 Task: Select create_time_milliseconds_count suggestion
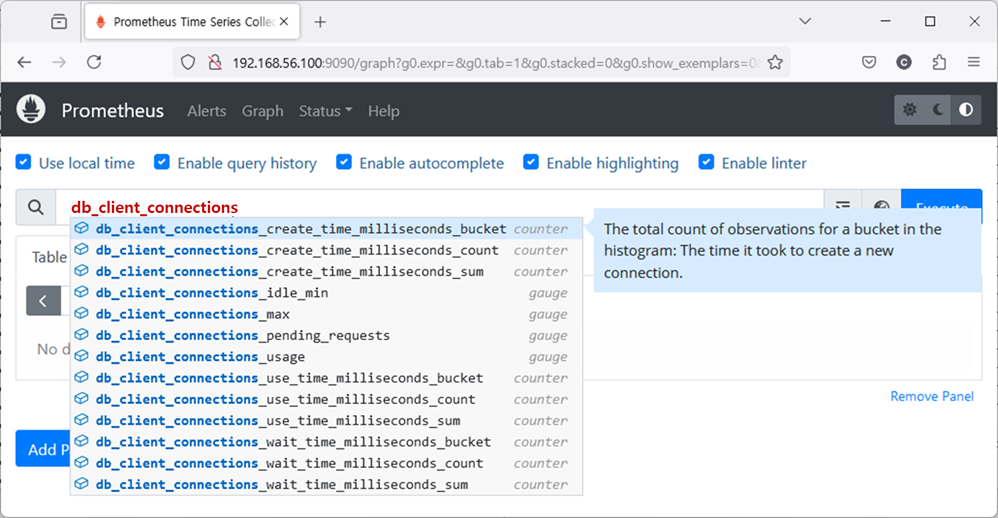pos(327,250)
